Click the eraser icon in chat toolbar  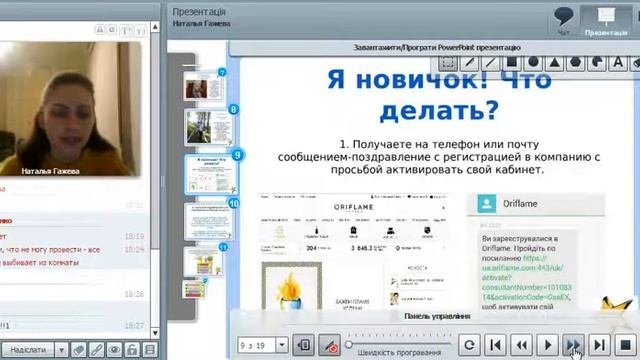pyautogui.click(x=78, y=350)
